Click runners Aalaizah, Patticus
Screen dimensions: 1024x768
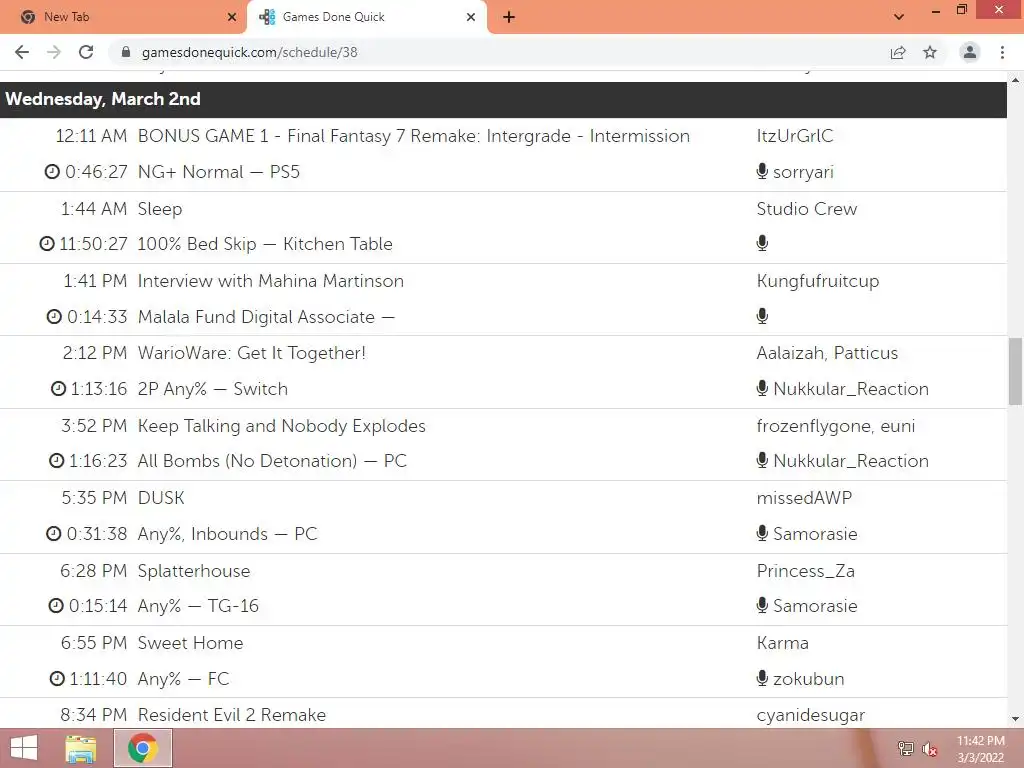tap(827, 353)
